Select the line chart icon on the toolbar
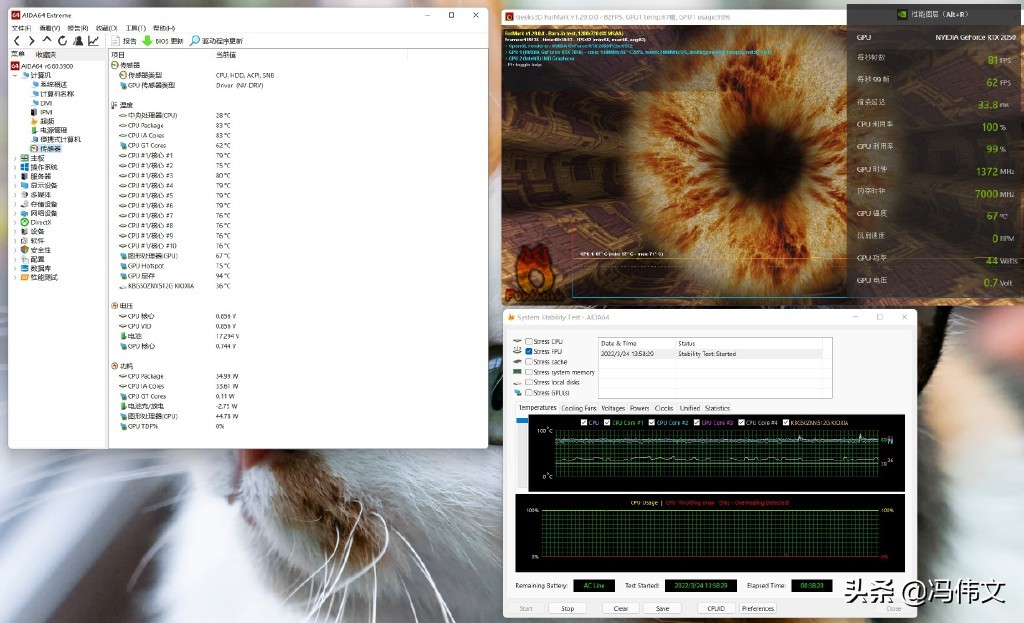Screen dimensions: 1024x623 94,40
